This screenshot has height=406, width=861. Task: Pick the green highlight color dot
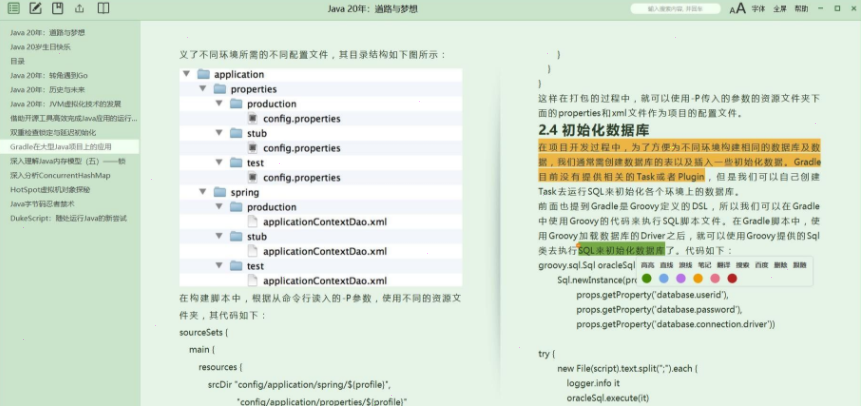coord(646,279)
